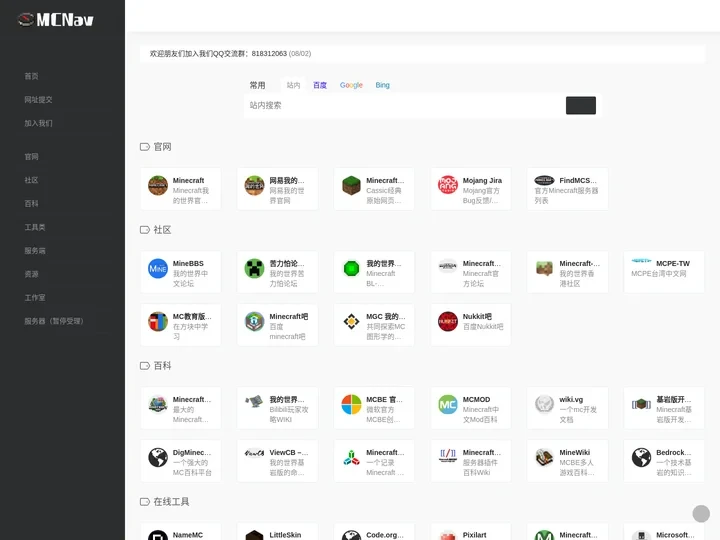This screenshot has width=720, height=540.
Task: Click the MCPE-TW logo icon
Action: coord(641,261)
